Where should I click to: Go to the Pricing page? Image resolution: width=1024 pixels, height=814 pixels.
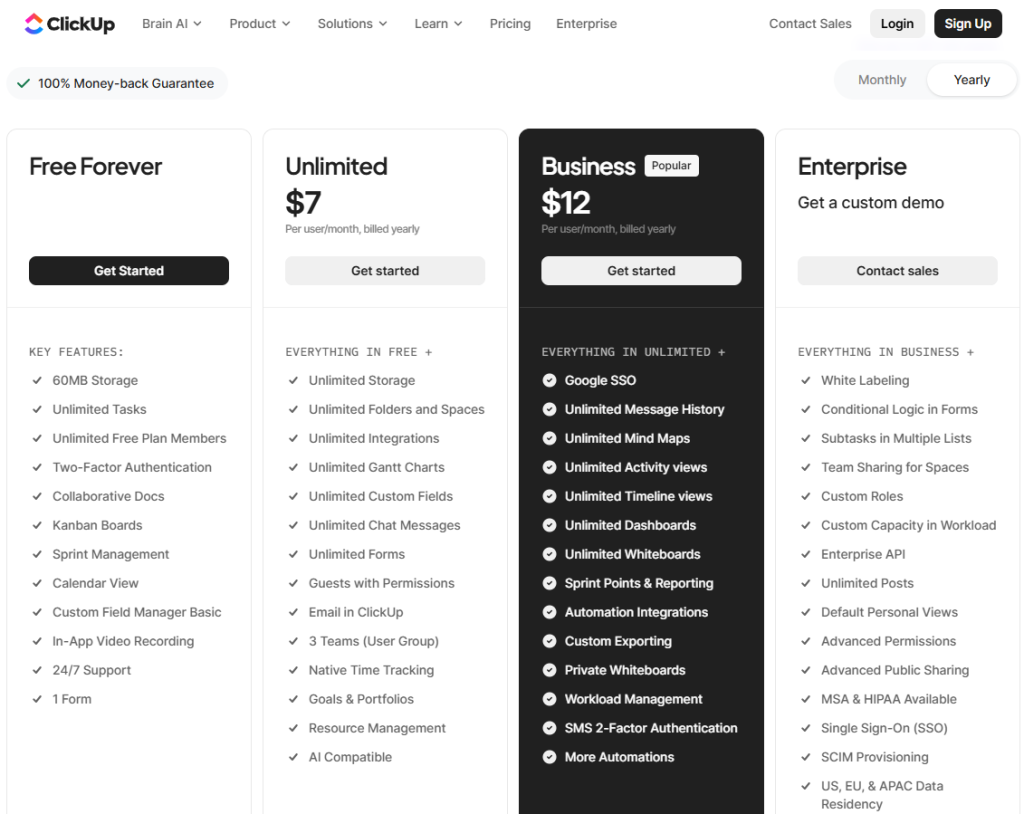tap(510, 23)
